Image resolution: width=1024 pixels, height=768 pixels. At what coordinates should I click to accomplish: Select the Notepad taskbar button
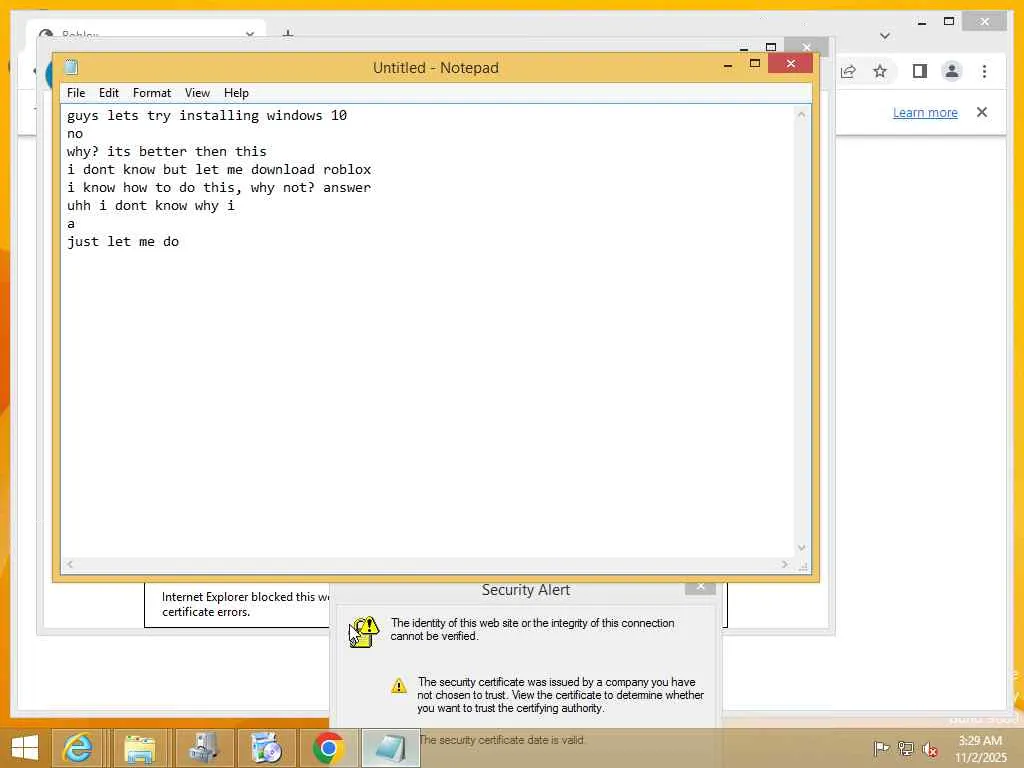coord(391,748)
